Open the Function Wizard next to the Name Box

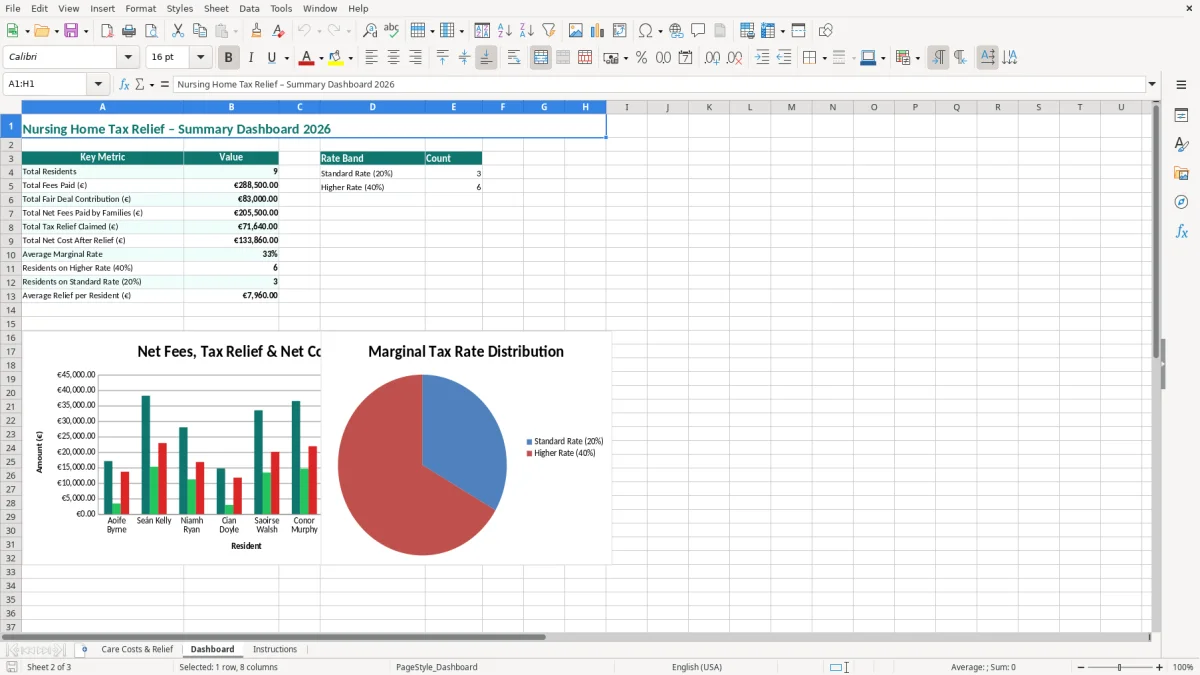(125, 84)
